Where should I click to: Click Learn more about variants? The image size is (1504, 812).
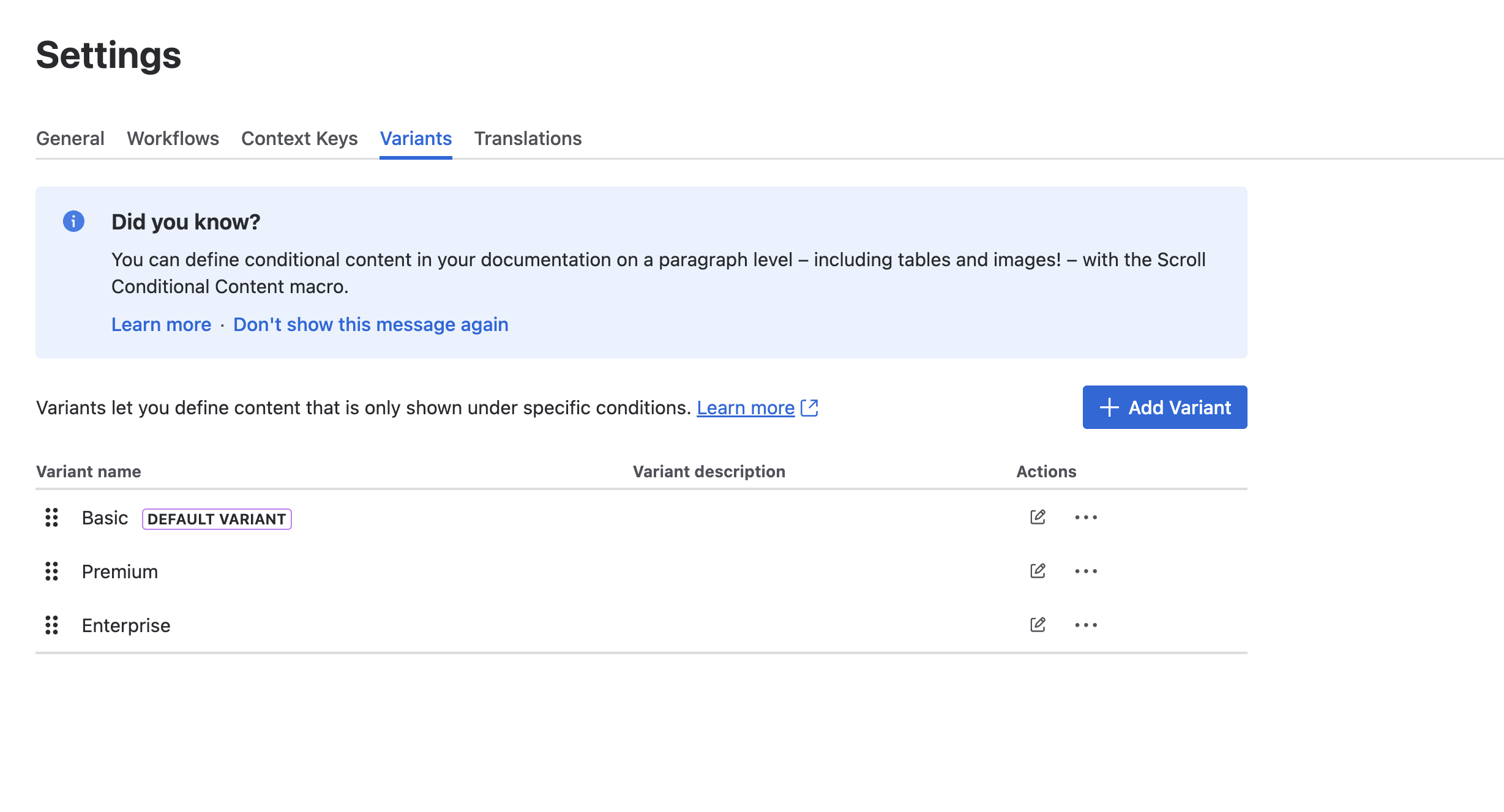click(x=746, y=408)
